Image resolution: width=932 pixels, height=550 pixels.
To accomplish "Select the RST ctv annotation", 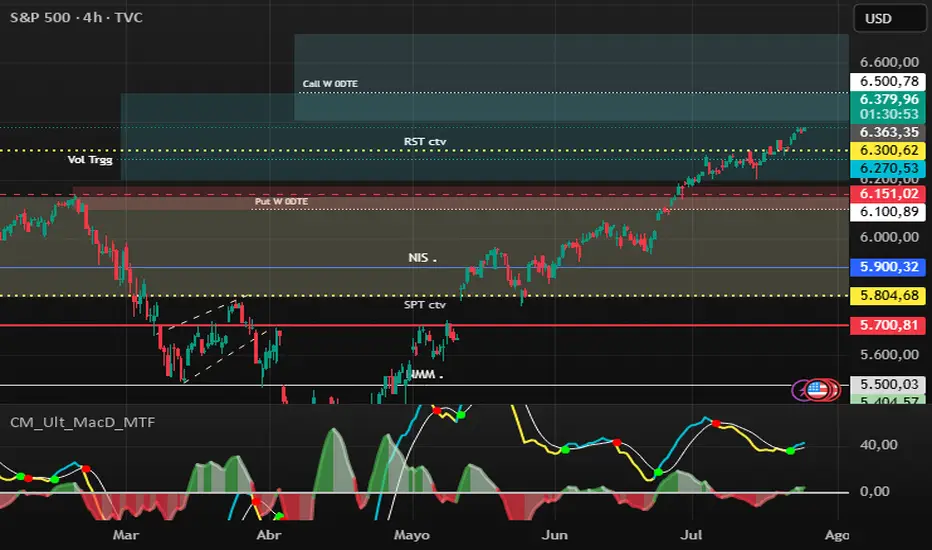I will (424, 142).
